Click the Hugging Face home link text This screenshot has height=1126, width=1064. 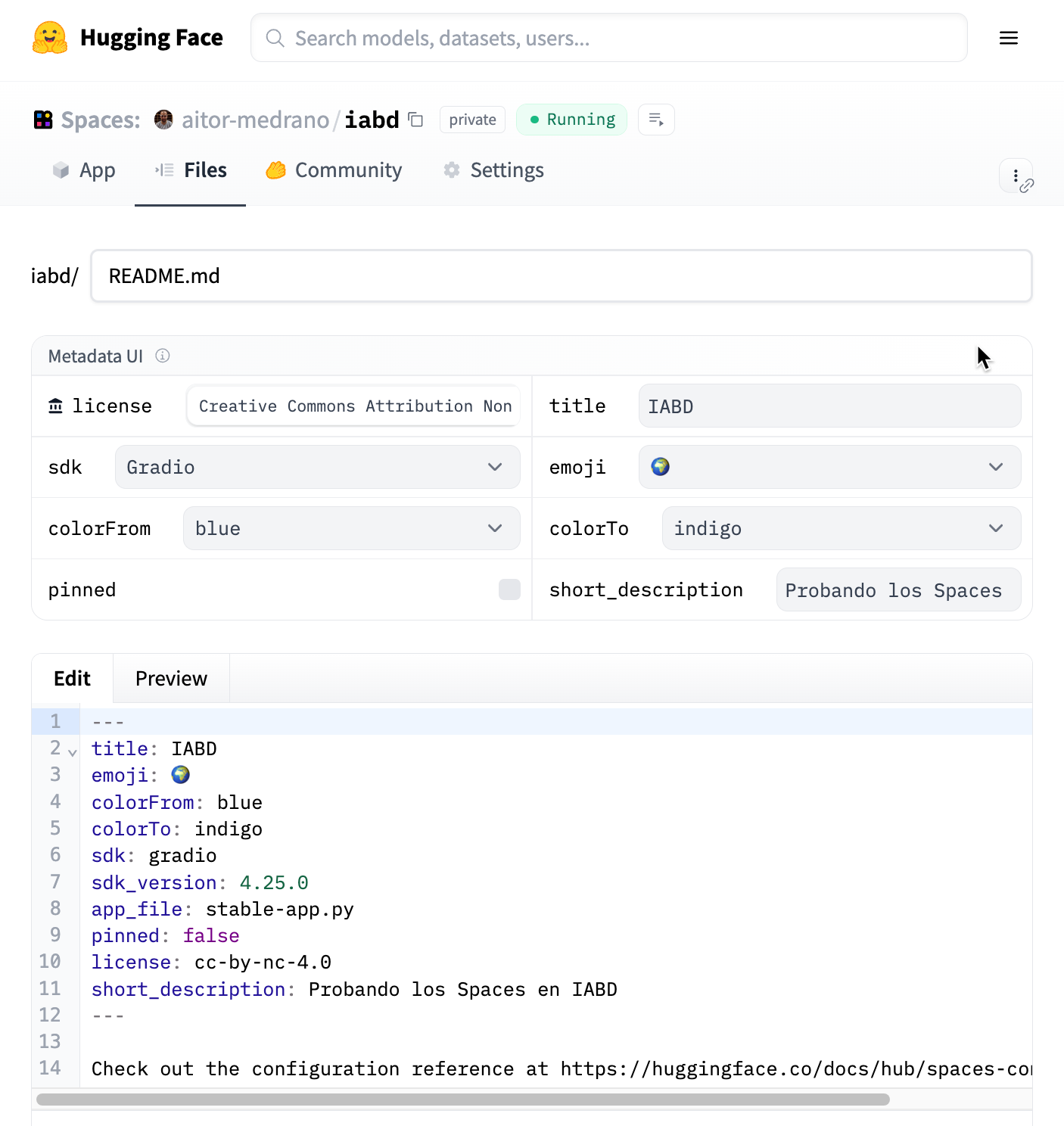151,38
